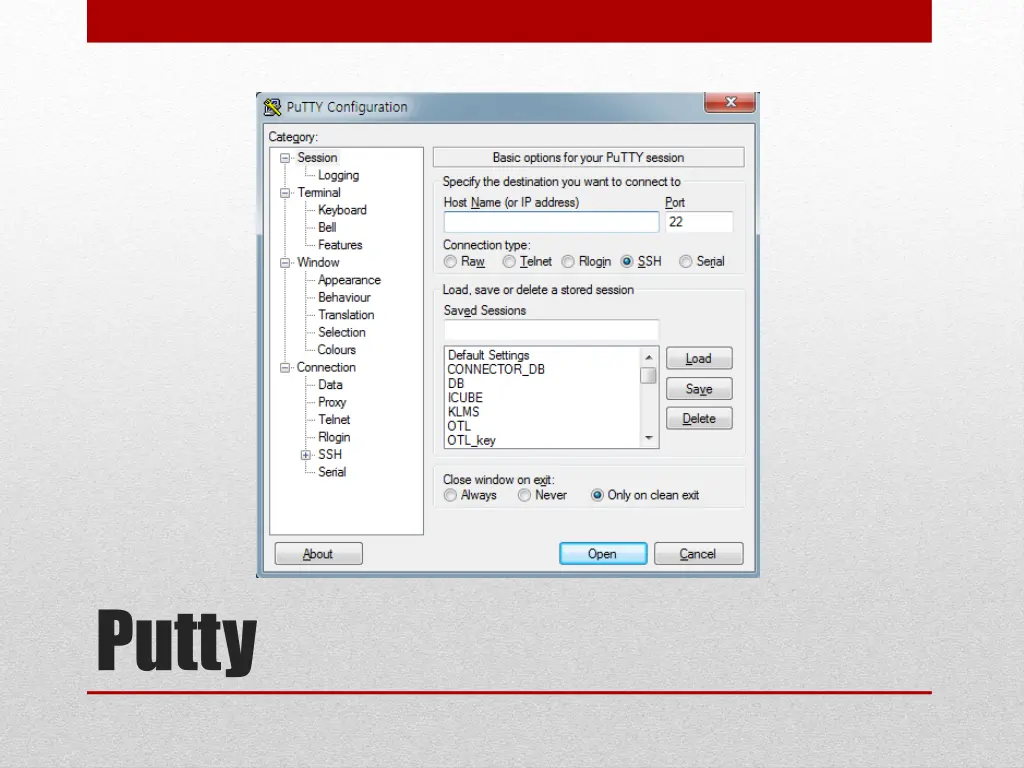1024x768 pixels.
Task: Focus the Host Name input field
Action: [x=551, y=222]
